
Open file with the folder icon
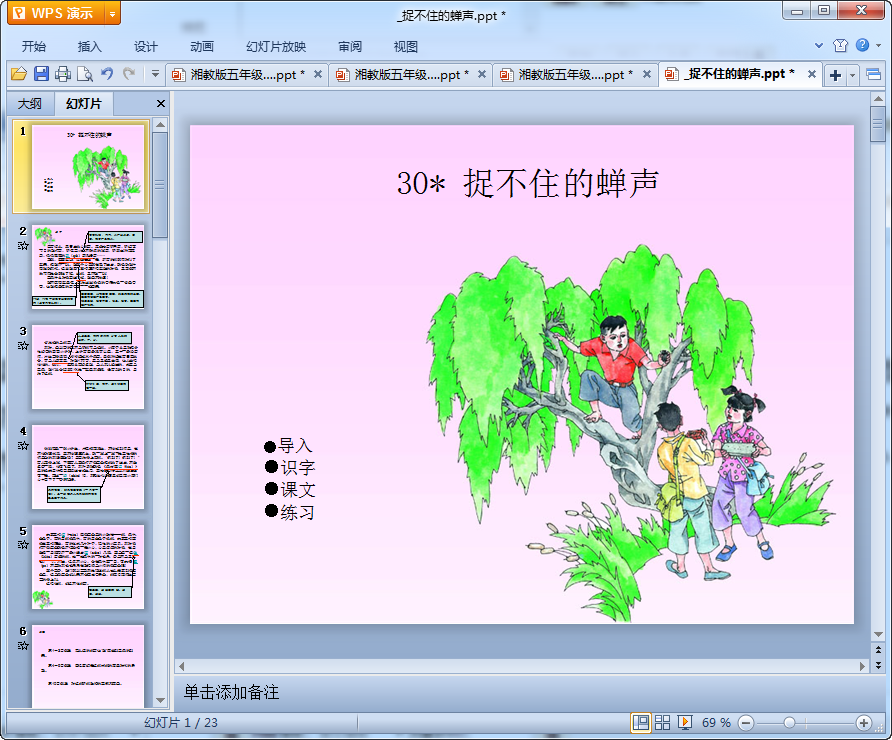tap(19, 74)
